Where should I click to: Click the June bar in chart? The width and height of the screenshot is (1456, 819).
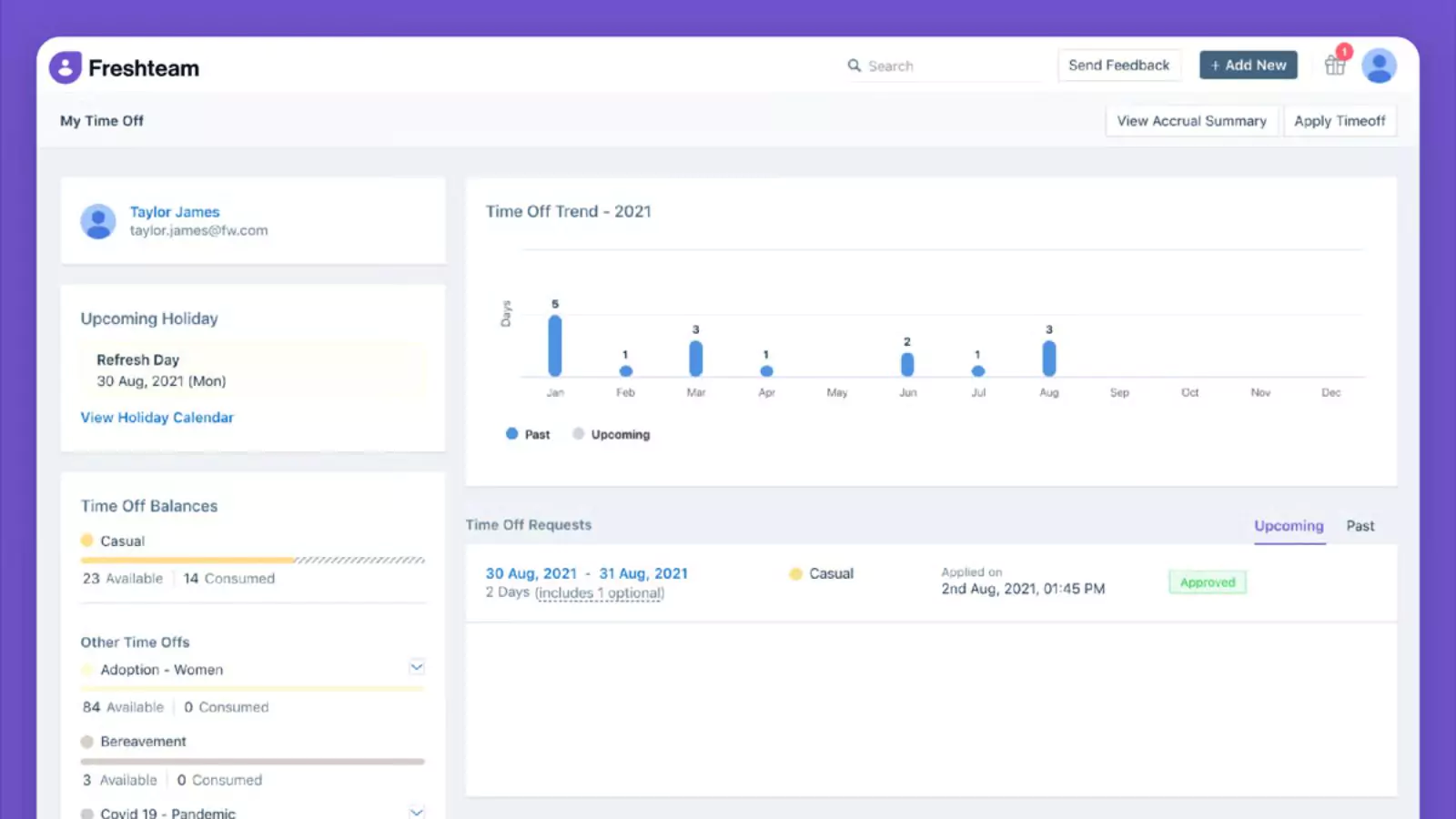(x=907, y=365)
